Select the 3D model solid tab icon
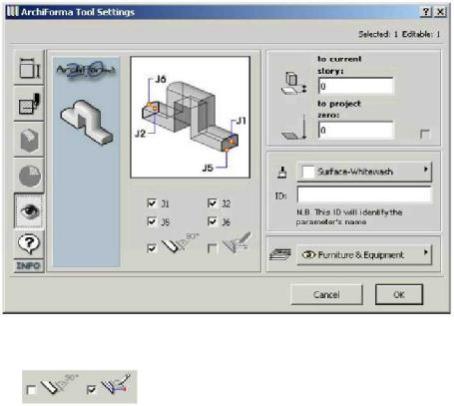454x406 pixels. click(x=29, y=139)
